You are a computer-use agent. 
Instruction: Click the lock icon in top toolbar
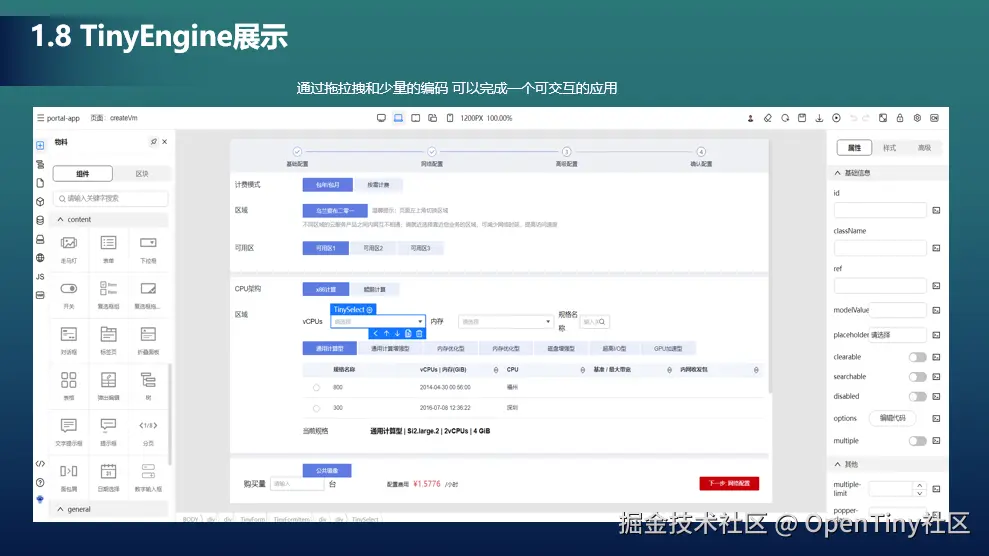(900, 118)
